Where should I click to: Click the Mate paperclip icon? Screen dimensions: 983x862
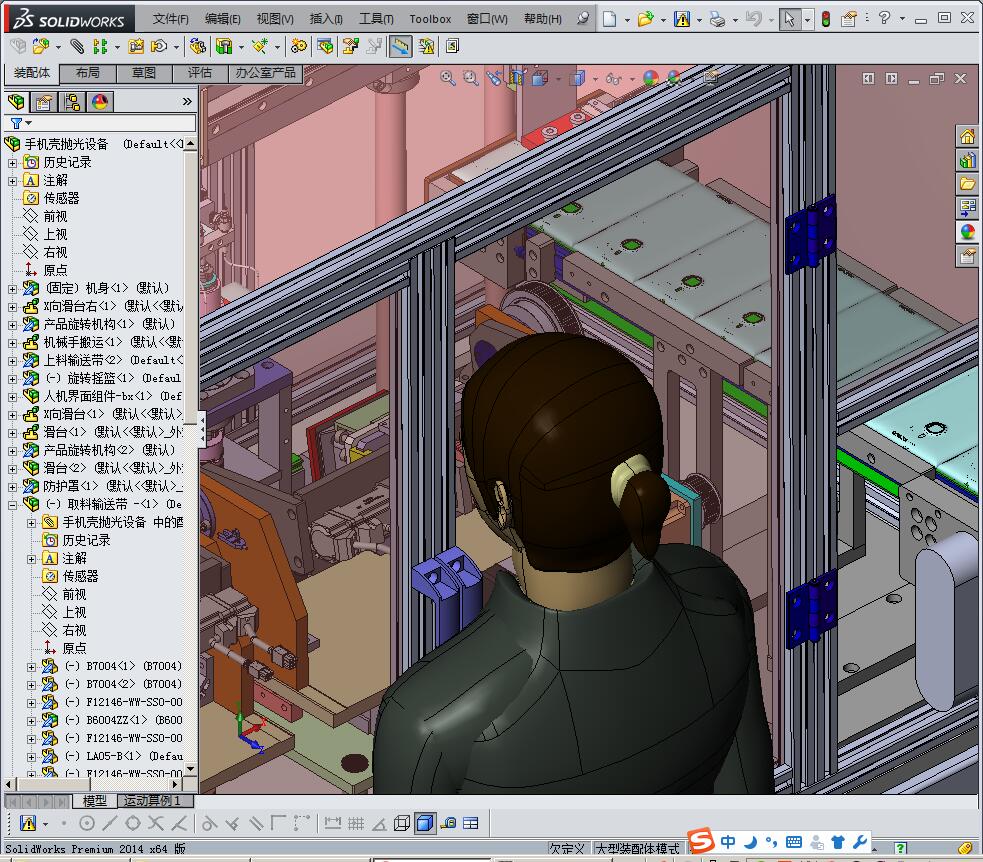tap(76, 46)
